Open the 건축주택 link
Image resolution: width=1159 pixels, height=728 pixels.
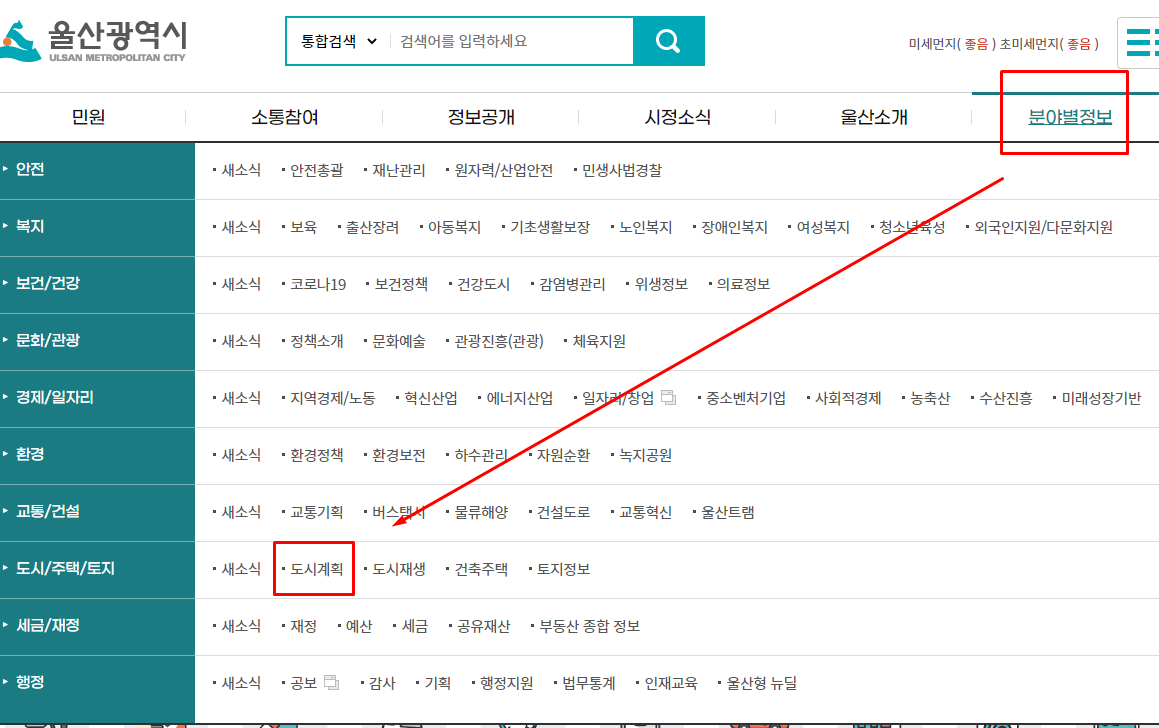coord(481,569)
